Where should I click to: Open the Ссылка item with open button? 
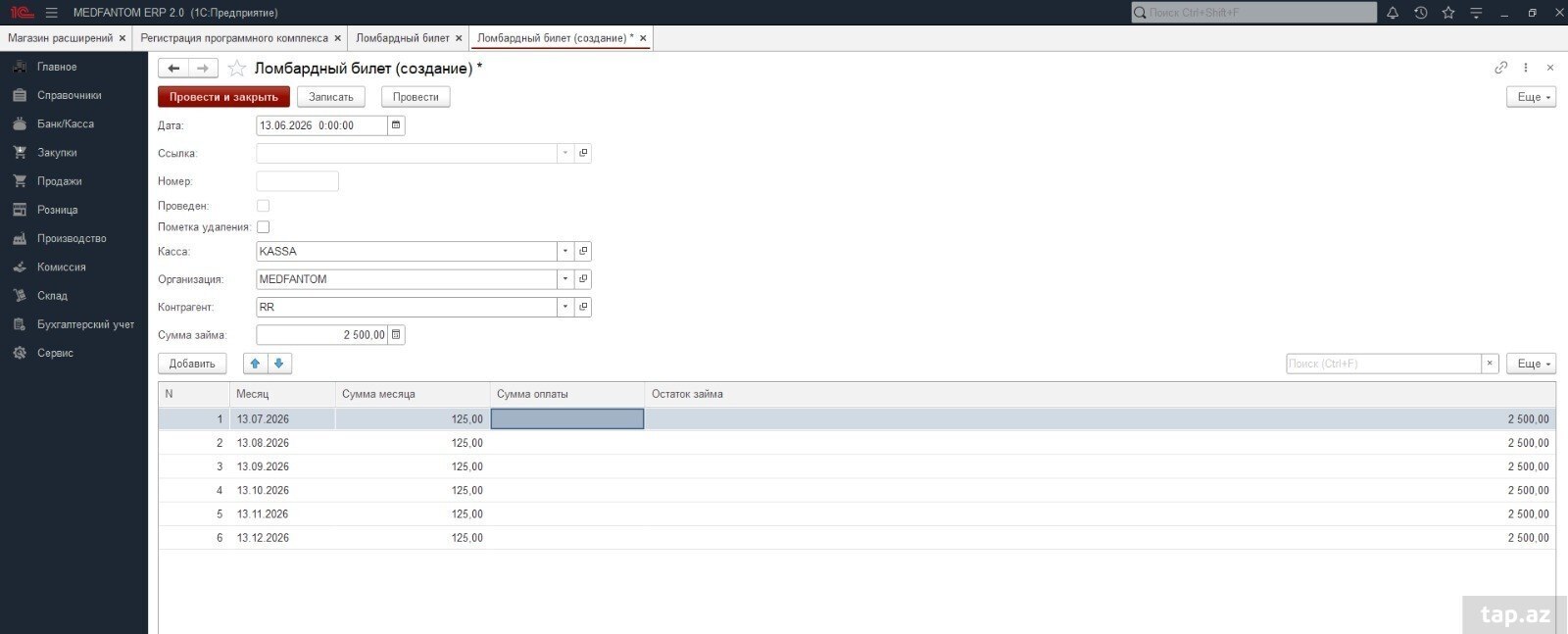(x=583, y=153)
